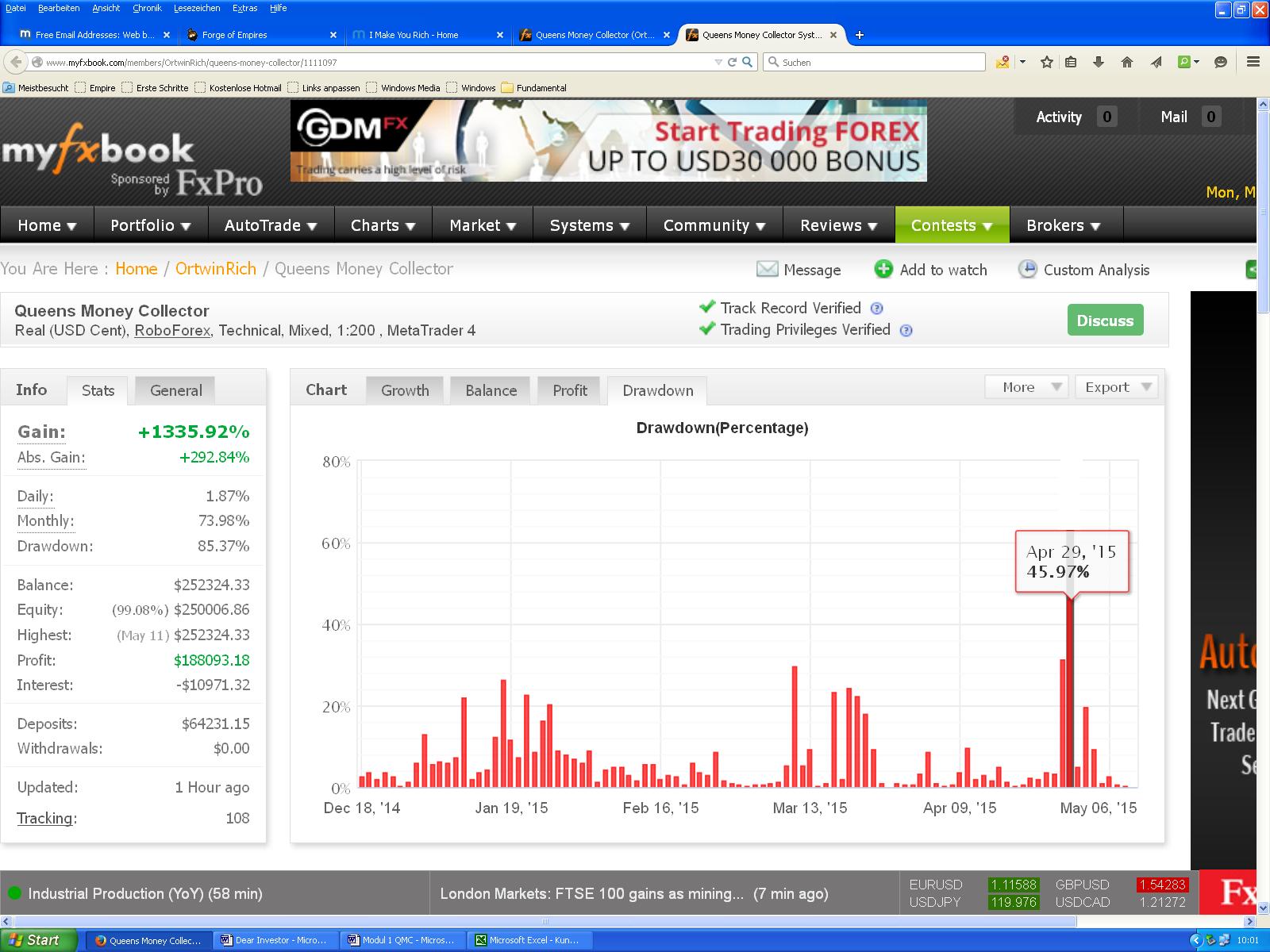The width and height of the screenshot is (1270, 952).
Task: Click the Custom Analysis clock icon
Action: 1027,269
